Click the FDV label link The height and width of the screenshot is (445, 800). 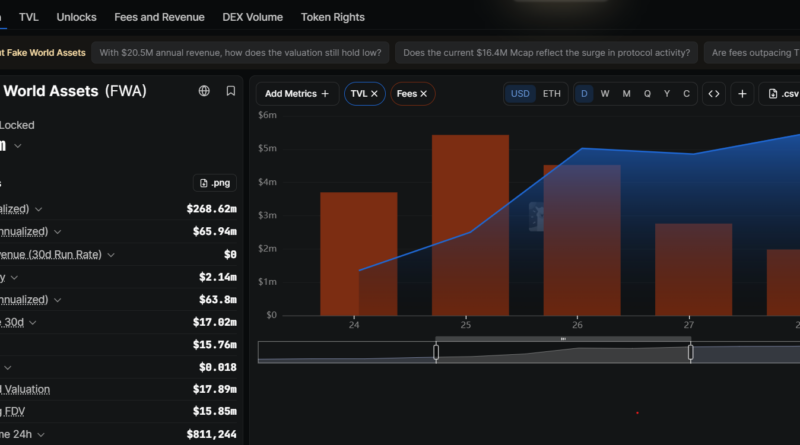coord(13,411)
